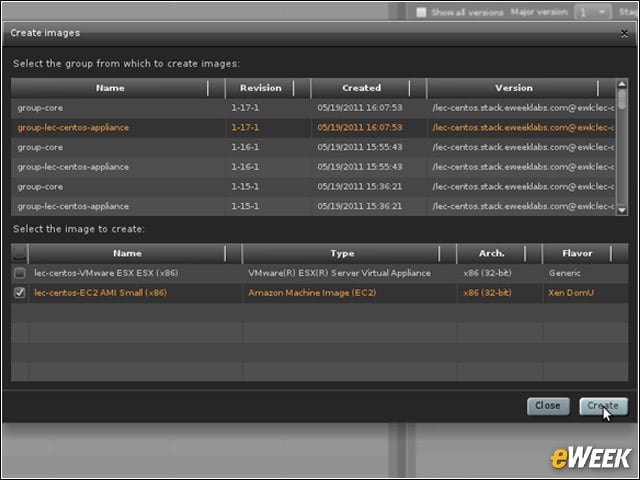Toggle Show all versions checkbox in background window
This screenshot has height=480, width=640.
[421, 12]
